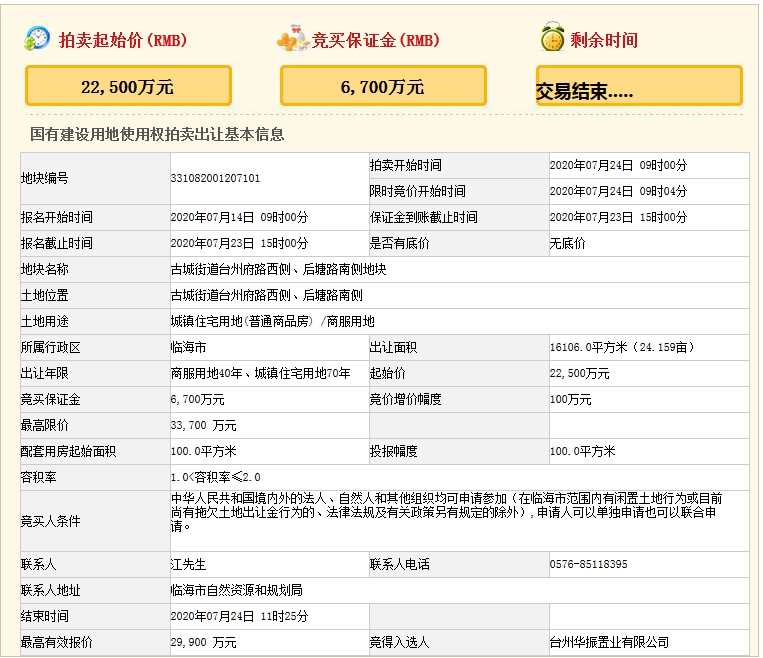Click the clock-and-coin icon beside 拍卖起始价
The width and height of the screenshot is (763, 658).
coord(36,38)
